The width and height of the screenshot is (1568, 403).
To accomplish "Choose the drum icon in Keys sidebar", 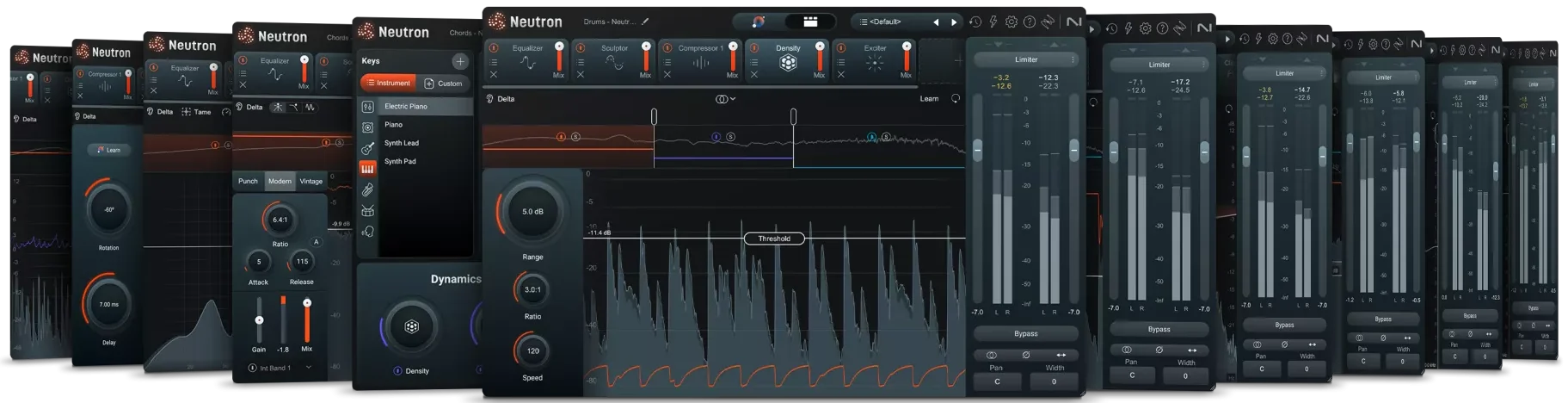I will pyautogui.click(x=367, y=211).
